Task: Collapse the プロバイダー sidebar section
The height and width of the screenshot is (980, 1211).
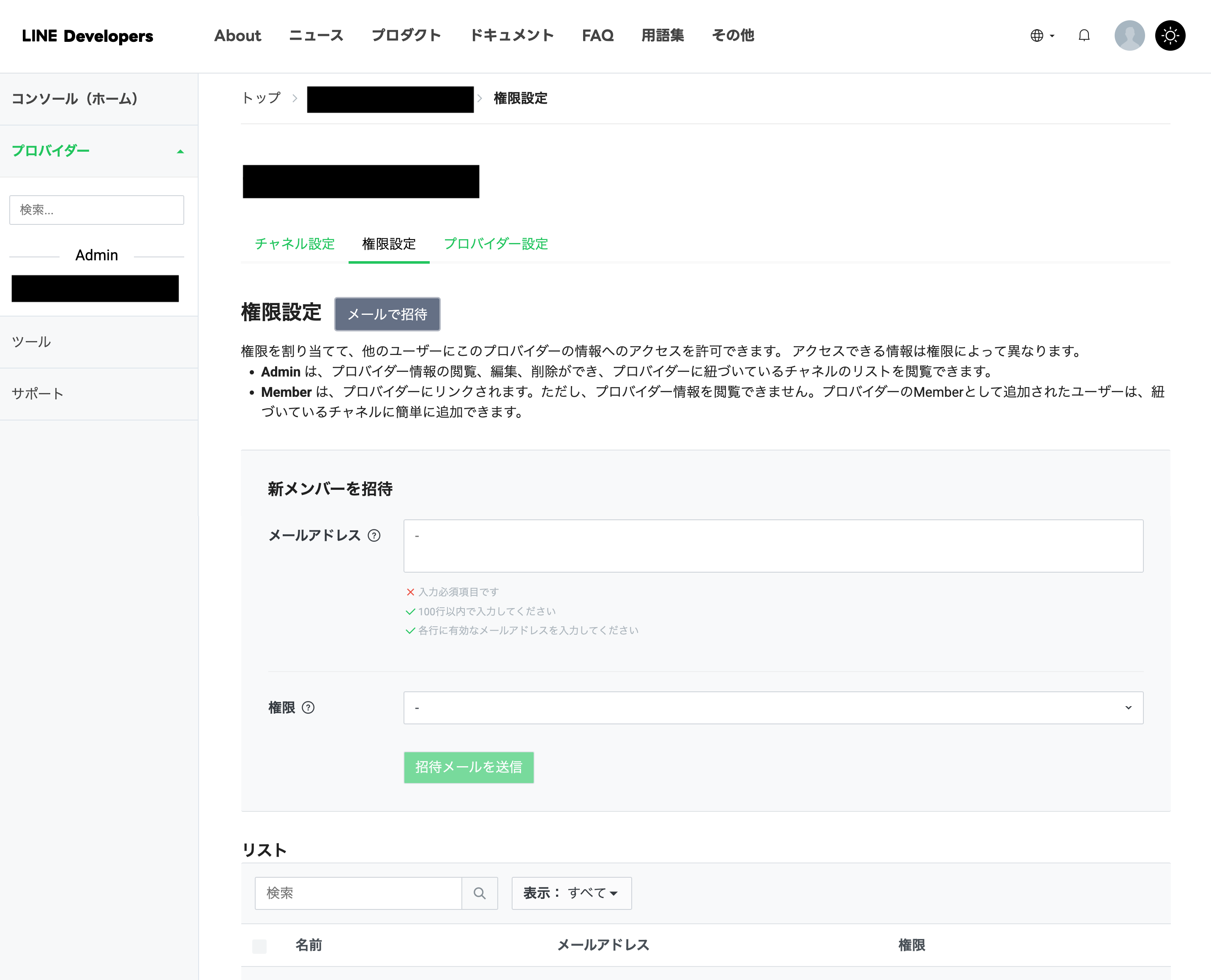Action: [x=180, y=151]
